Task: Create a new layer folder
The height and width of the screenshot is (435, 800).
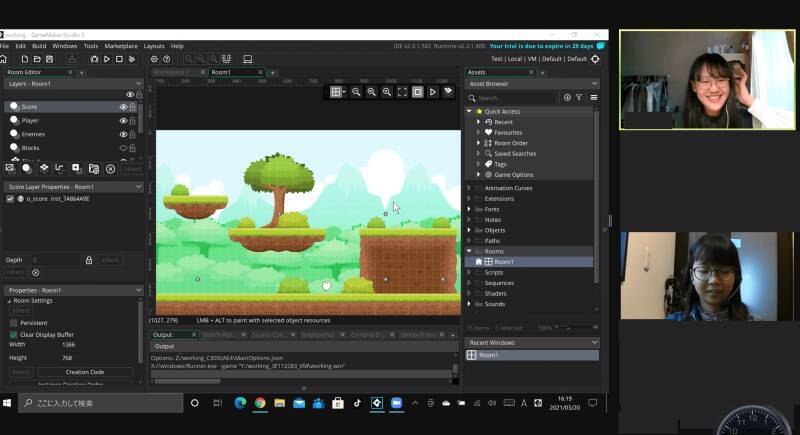Action: pyautogui.click(x=93, y=168)
